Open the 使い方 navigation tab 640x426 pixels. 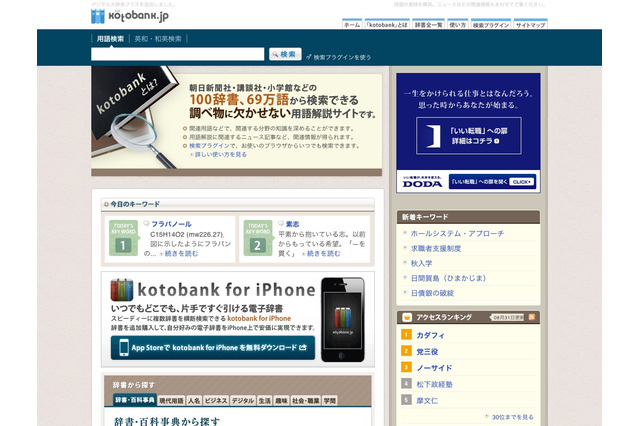coord(458,24)
